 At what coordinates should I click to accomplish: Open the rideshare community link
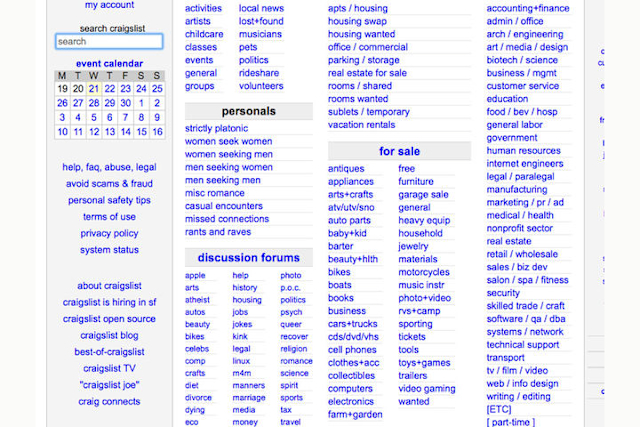coord(259,73)
